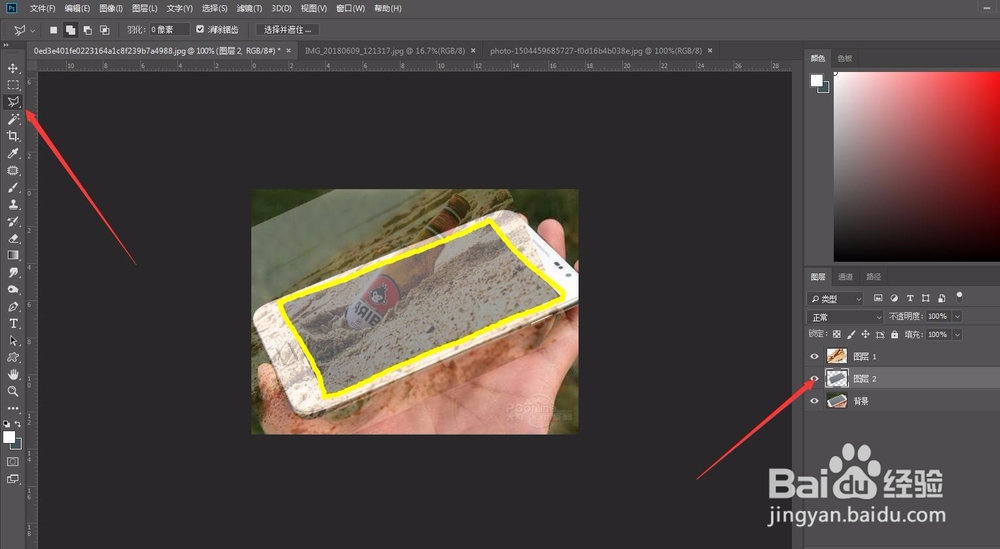Toggle prevent artboard auto-nesting lock

[880, 334]
